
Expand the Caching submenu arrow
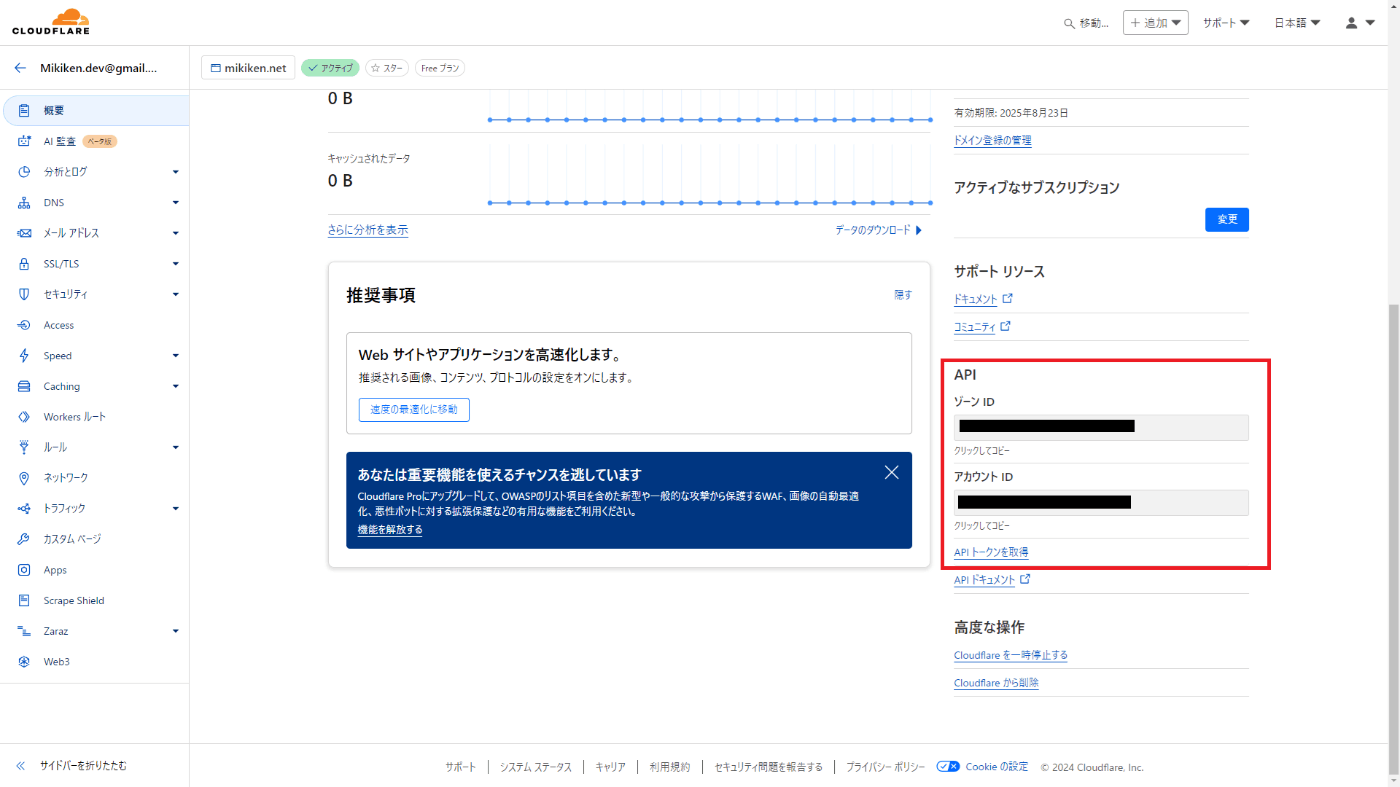click(x=176, y=386)
